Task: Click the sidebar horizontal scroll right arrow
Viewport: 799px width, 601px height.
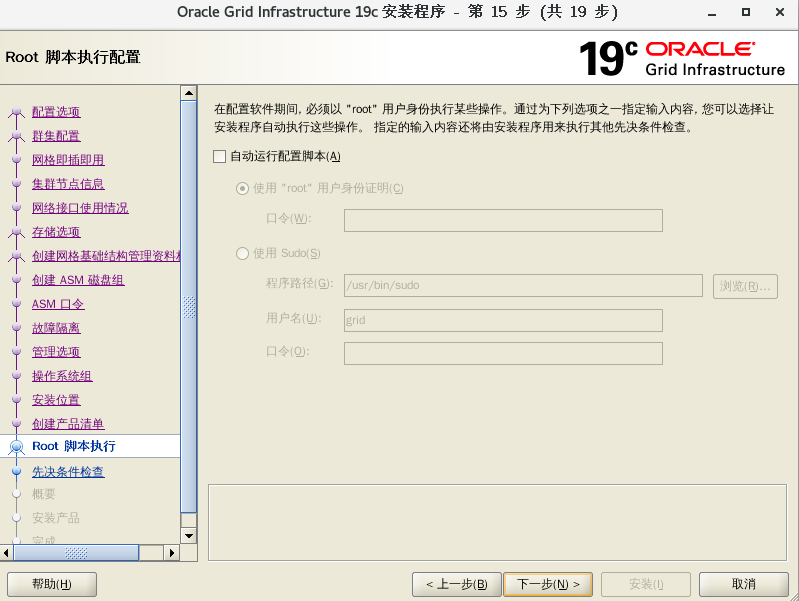Action: (171, 553)
